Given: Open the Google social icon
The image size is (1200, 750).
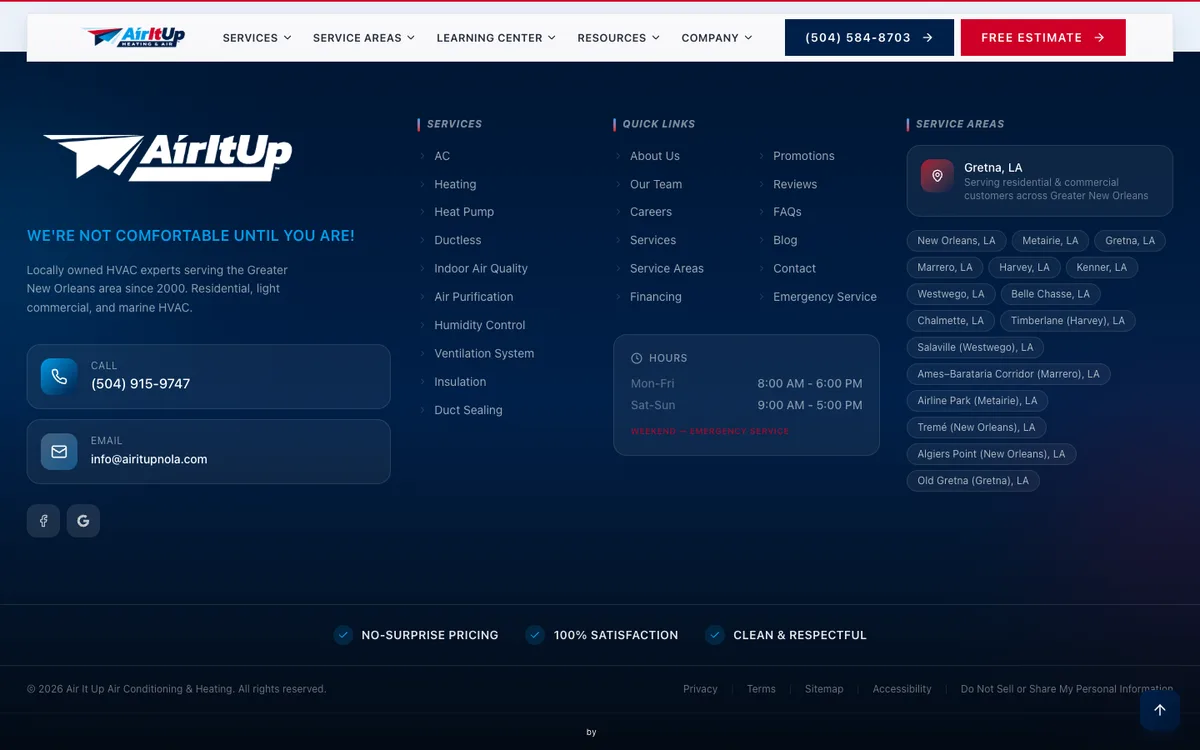Looking at the screenshot, I should [83, 520].
